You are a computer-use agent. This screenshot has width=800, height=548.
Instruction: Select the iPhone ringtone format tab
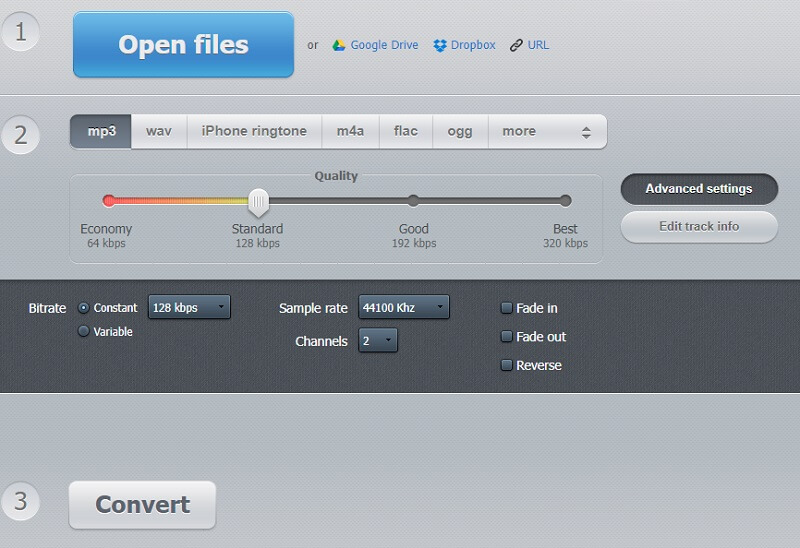point(254,132)
